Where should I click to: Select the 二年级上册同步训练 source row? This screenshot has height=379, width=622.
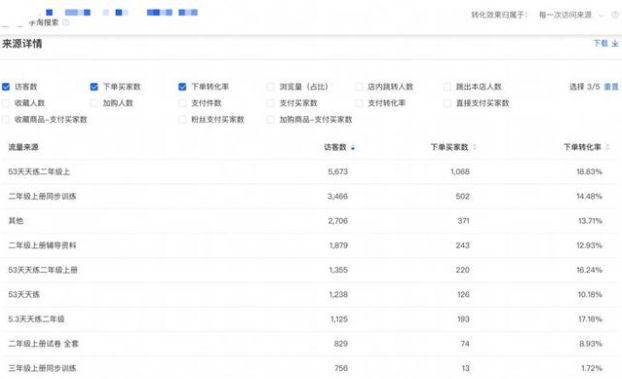pos(311,196)
